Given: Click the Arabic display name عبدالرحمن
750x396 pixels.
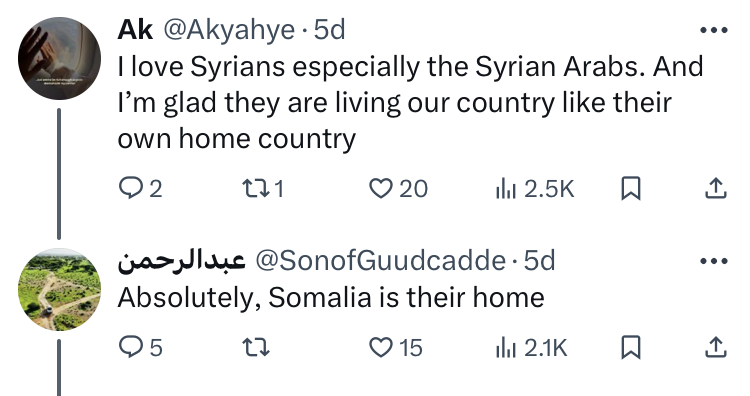Looking at the screenshot, I should (182, 261).
